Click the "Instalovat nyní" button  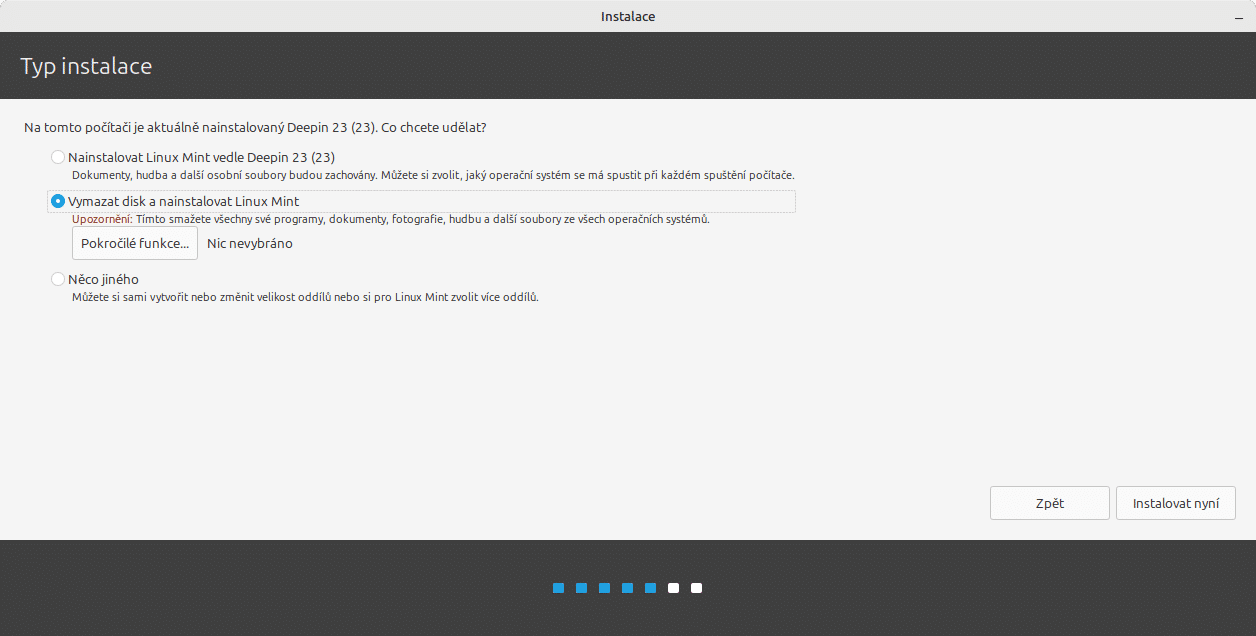pos(1175,502)
